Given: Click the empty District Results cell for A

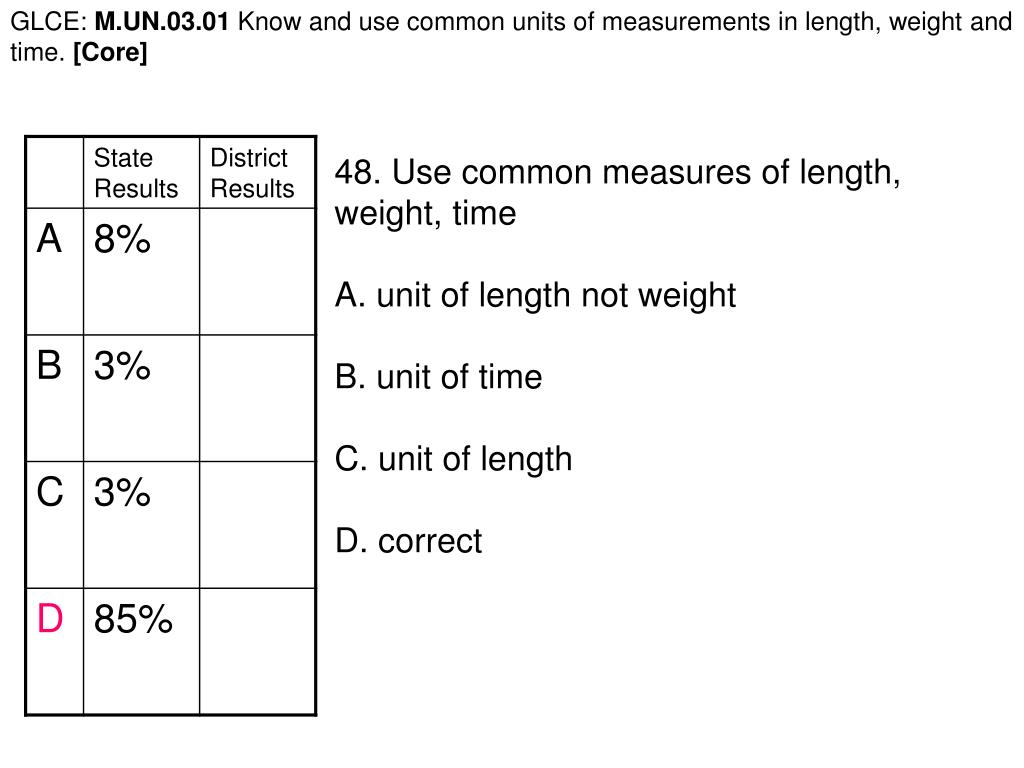Looking at the screenshot, I should [257, 272].
